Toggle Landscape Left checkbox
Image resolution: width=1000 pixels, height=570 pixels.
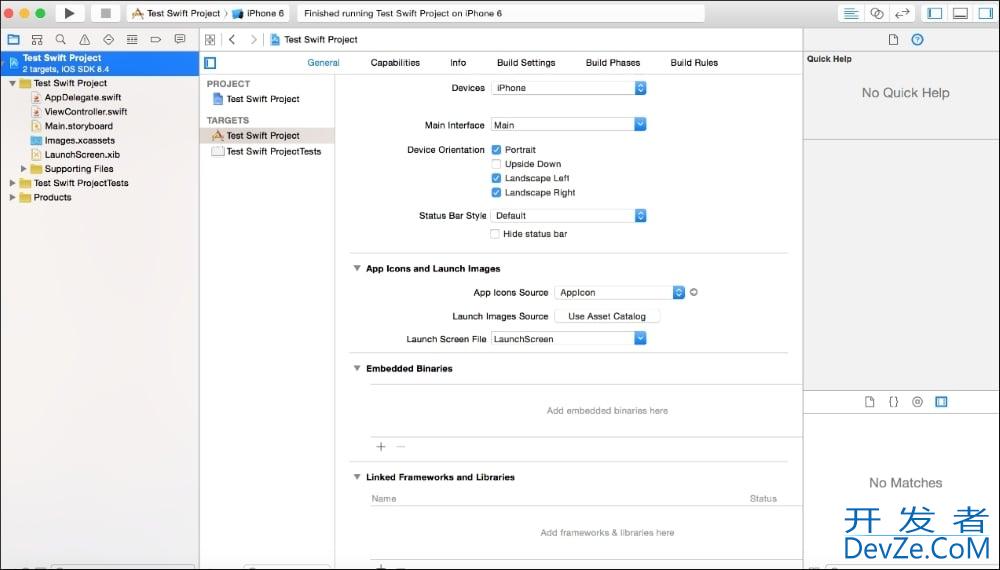(496, 179)
